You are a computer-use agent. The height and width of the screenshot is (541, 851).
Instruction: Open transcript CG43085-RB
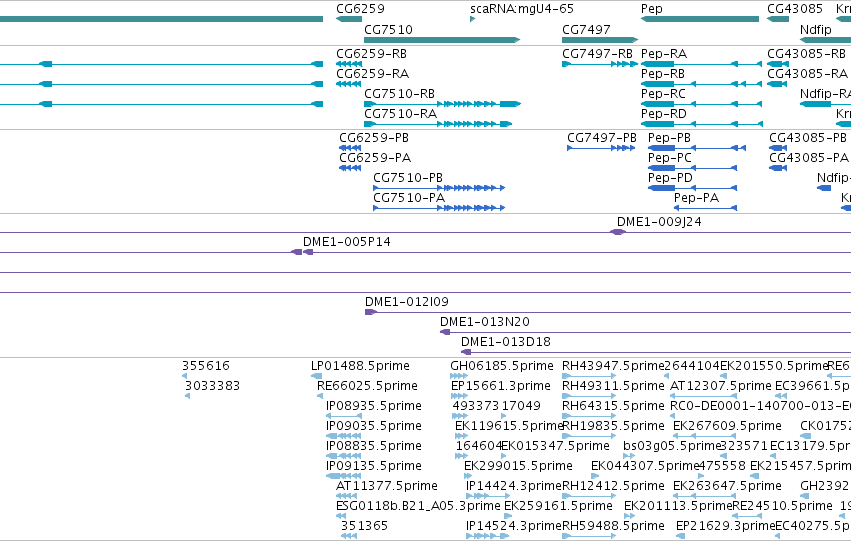pyautogui.click(x=806, y=54)
